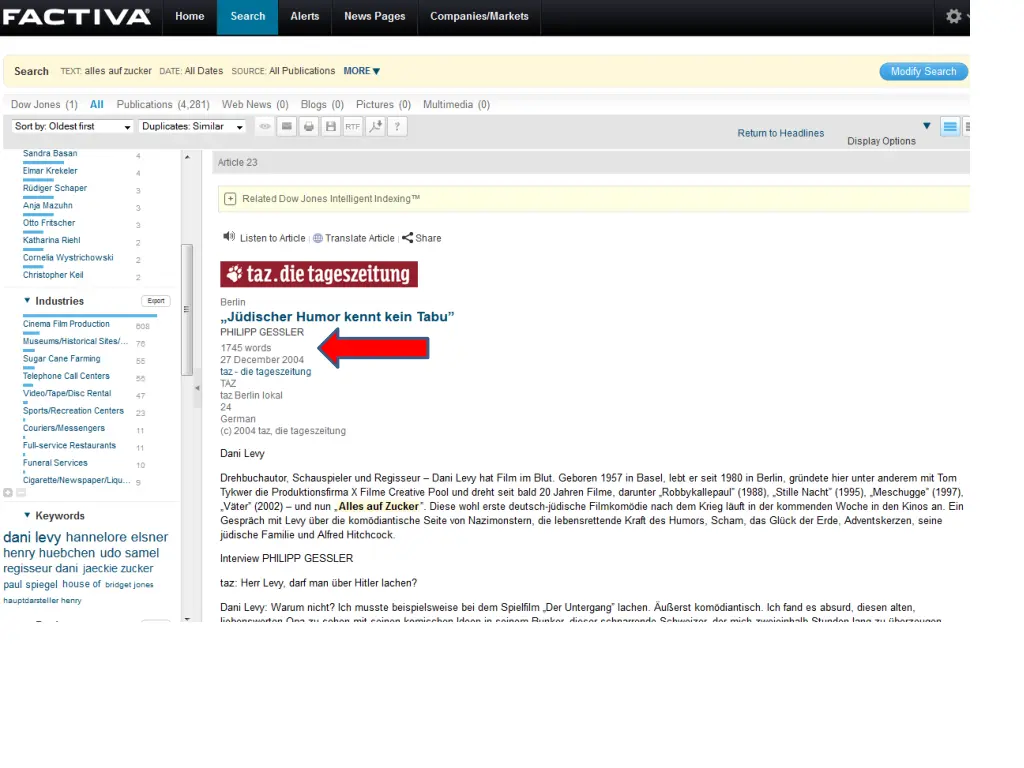Viewport: 1024px width, 768px height.
Task: Open the taz - die tageszeitung source link
Action: click(266, 372)
